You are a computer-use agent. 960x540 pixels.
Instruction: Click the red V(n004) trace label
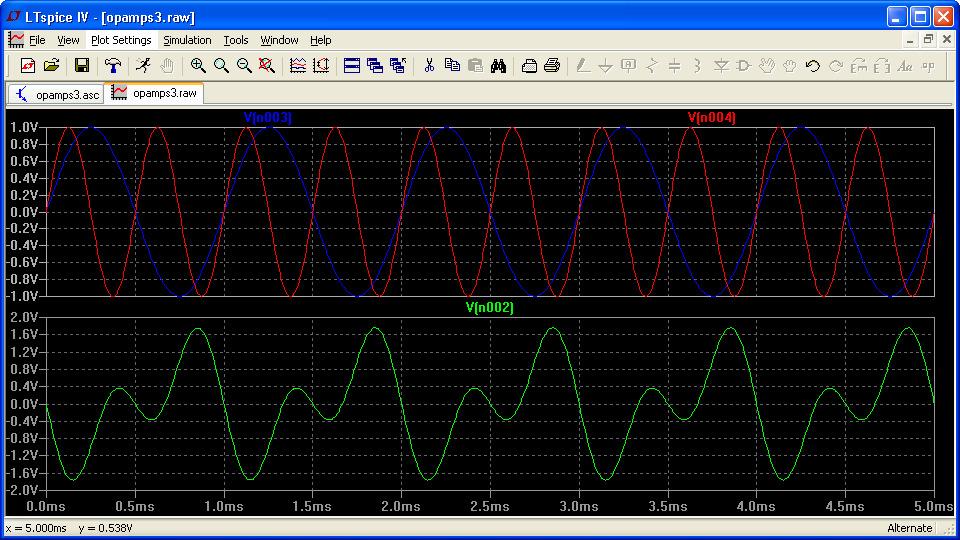click(x=711, y=117)
